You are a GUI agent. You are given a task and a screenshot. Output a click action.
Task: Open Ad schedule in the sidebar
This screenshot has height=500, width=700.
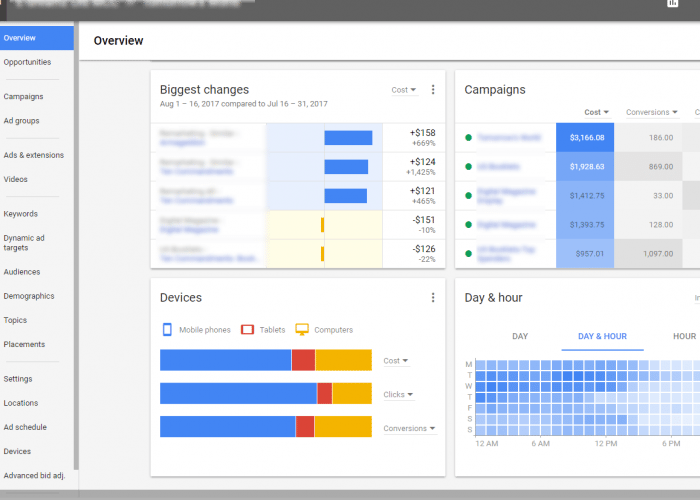point(25,427)
